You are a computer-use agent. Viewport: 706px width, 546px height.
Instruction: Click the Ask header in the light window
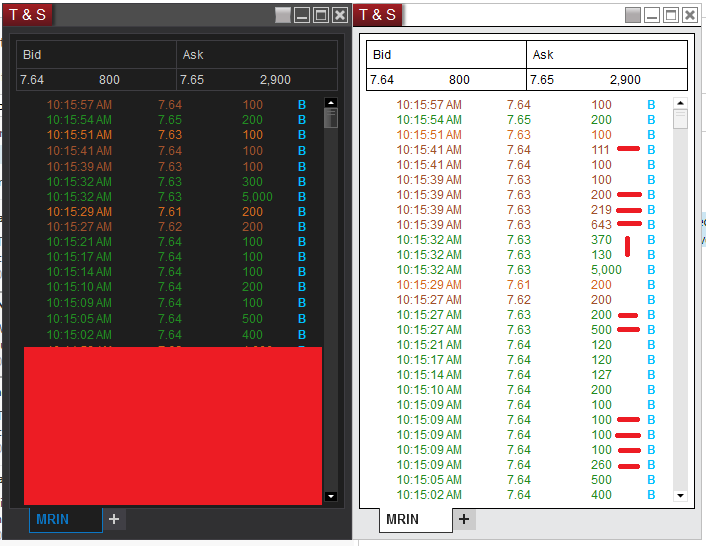point(606,54)
